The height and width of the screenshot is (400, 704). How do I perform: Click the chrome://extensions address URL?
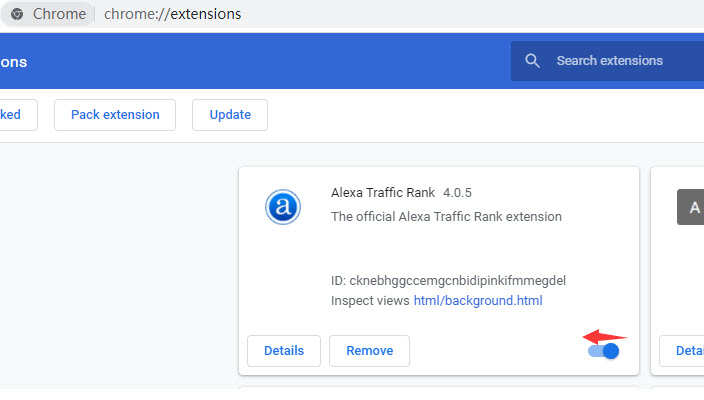click(x=172, y=14)
